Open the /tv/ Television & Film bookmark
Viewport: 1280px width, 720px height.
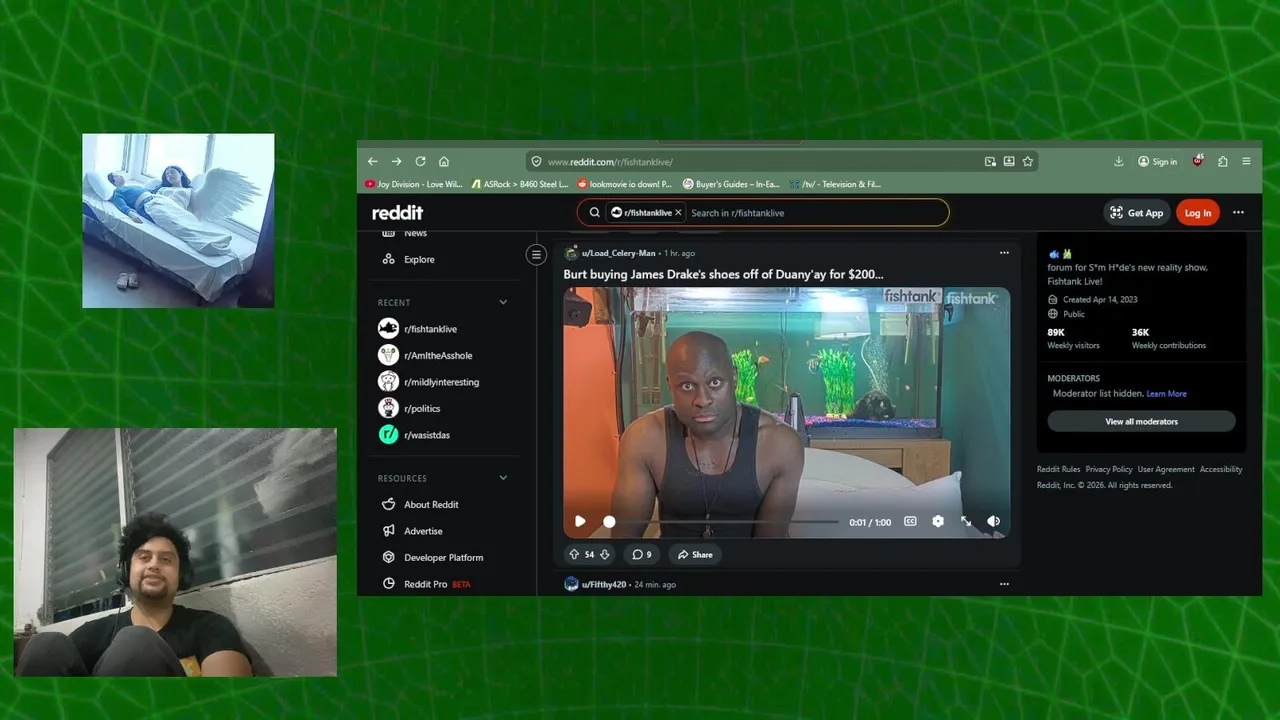835,184
